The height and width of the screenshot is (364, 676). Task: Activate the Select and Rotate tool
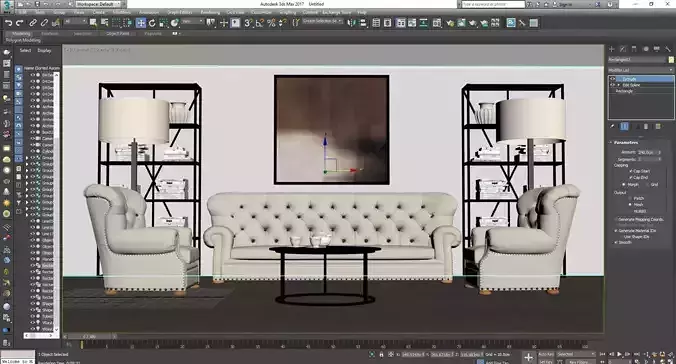[152, 23]
